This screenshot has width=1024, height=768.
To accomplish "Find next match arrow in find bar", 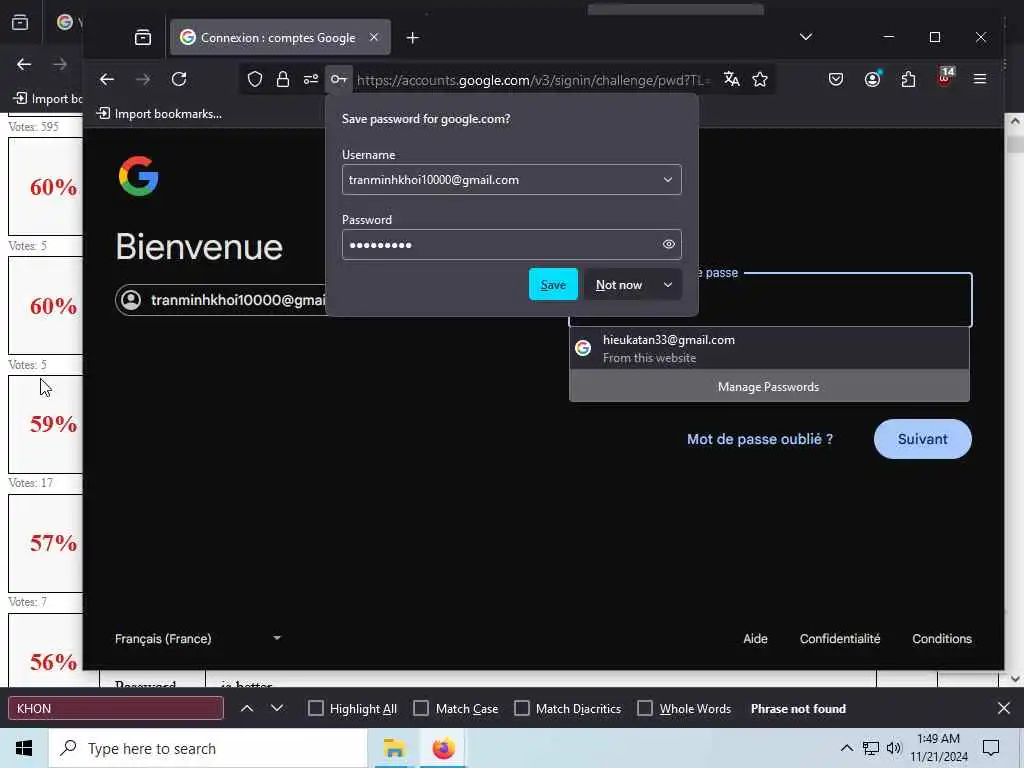I will coord(277,709).
